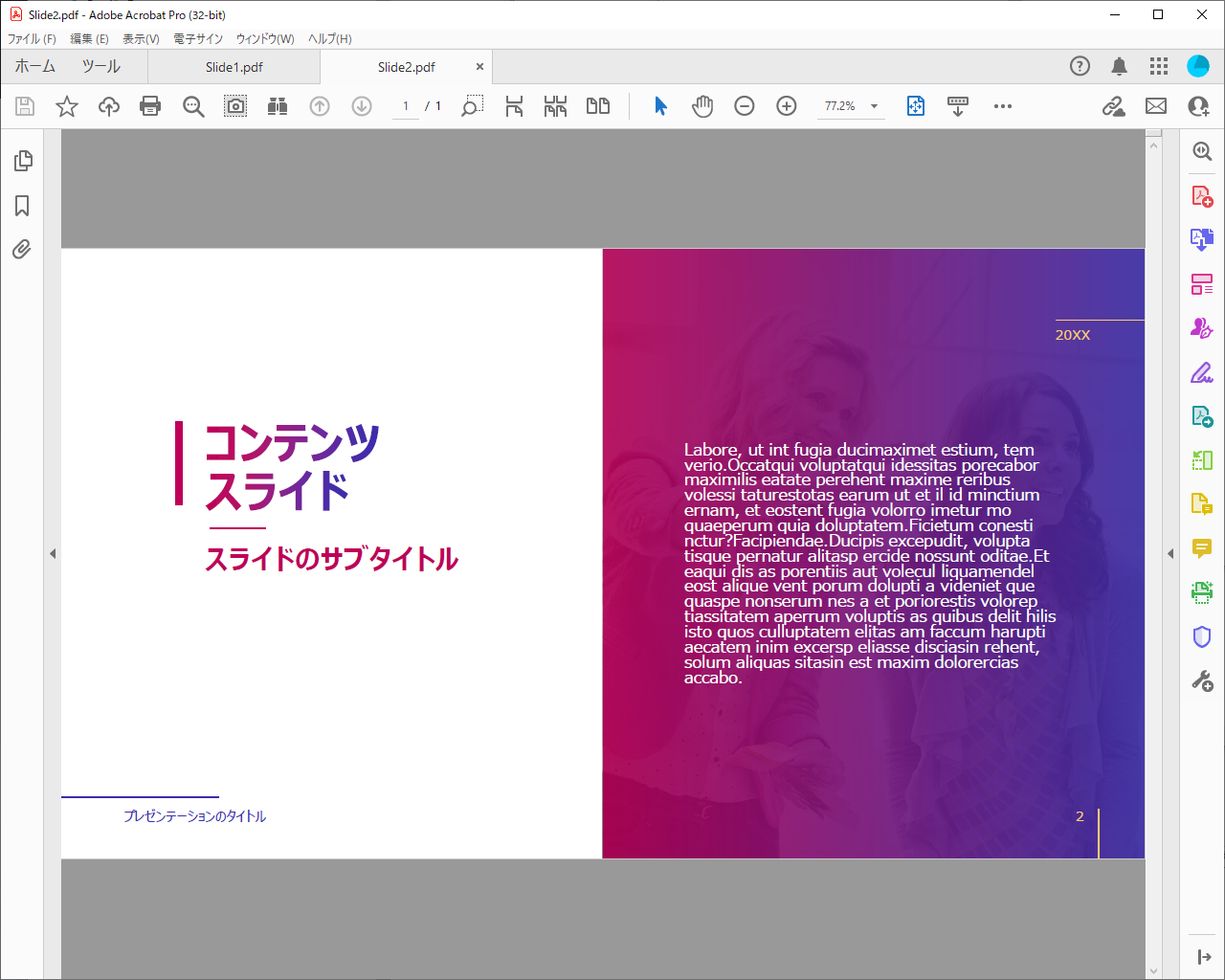The image size is (1225, 980).
Task: Open the ヘルプ(H) menu
Action: click(330, 39)
